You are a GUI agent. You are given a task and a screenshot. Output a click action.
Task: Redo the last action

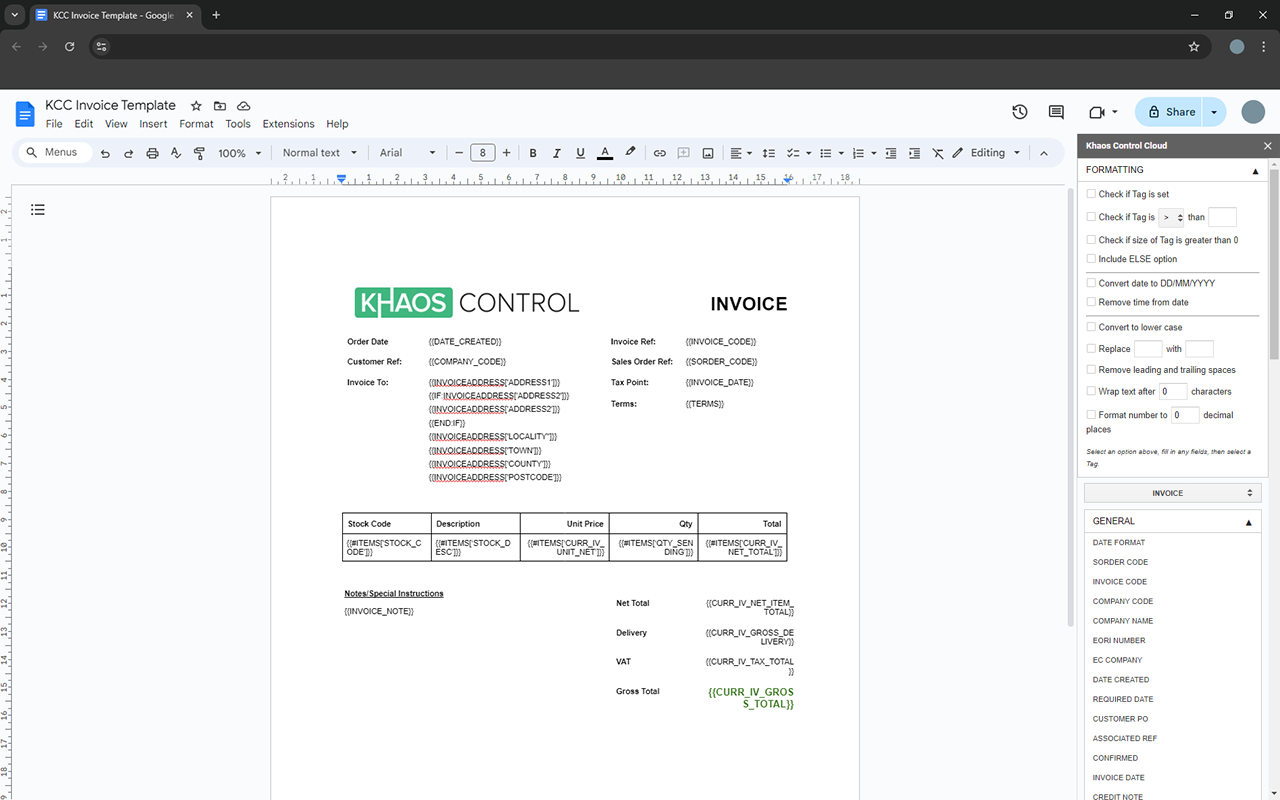point(129,153)
